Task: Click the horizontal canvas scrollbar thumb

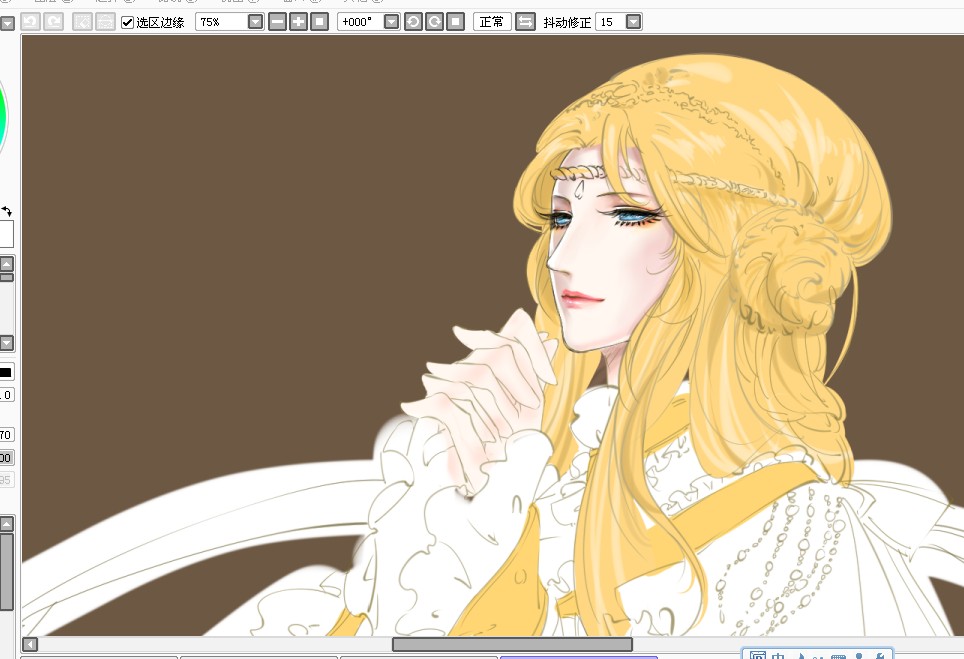Action: (512, 644)
